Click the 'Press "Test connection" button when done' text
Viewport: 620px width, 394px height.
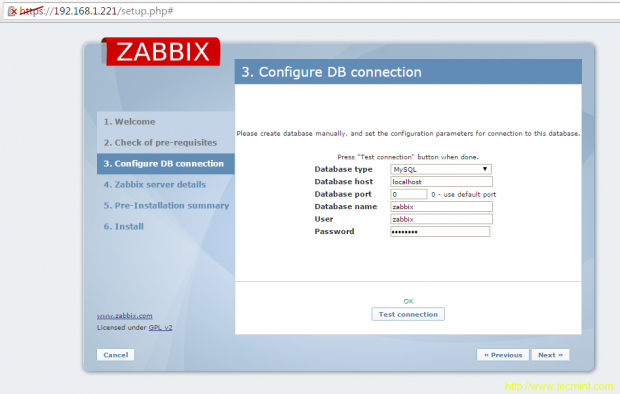(408, 157)
